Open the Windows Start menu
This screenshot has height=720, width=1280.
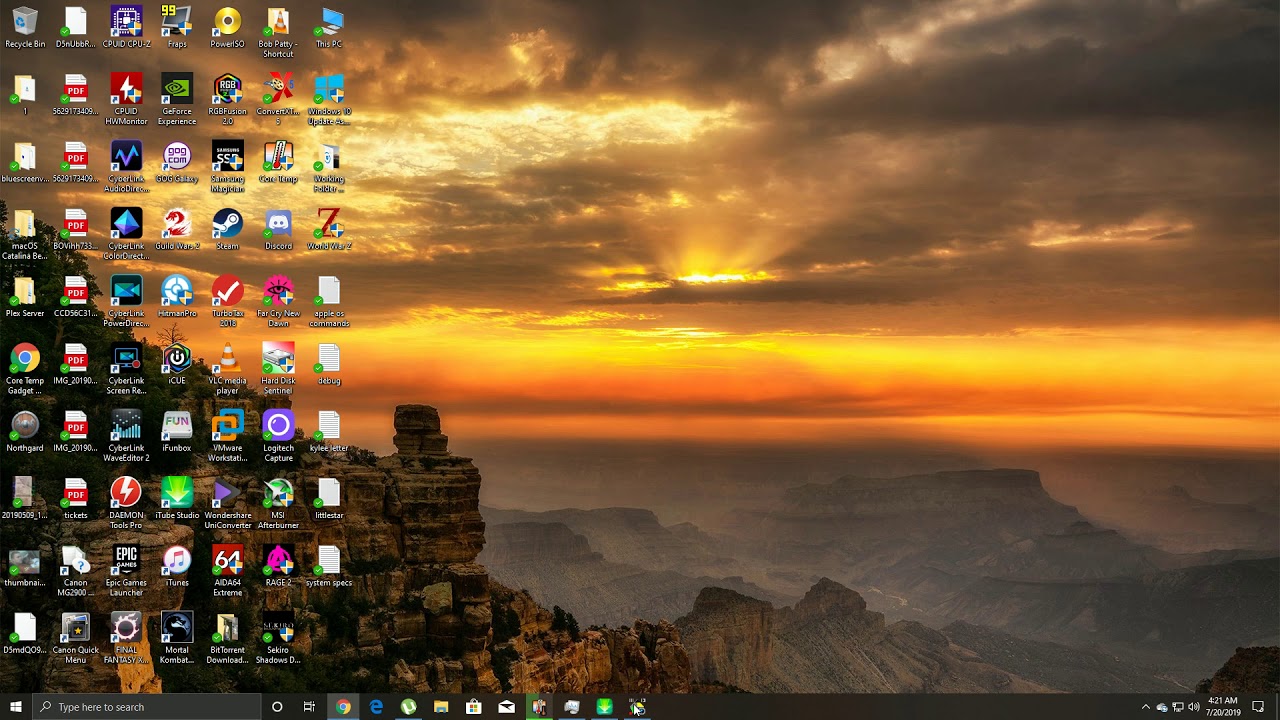16,707
